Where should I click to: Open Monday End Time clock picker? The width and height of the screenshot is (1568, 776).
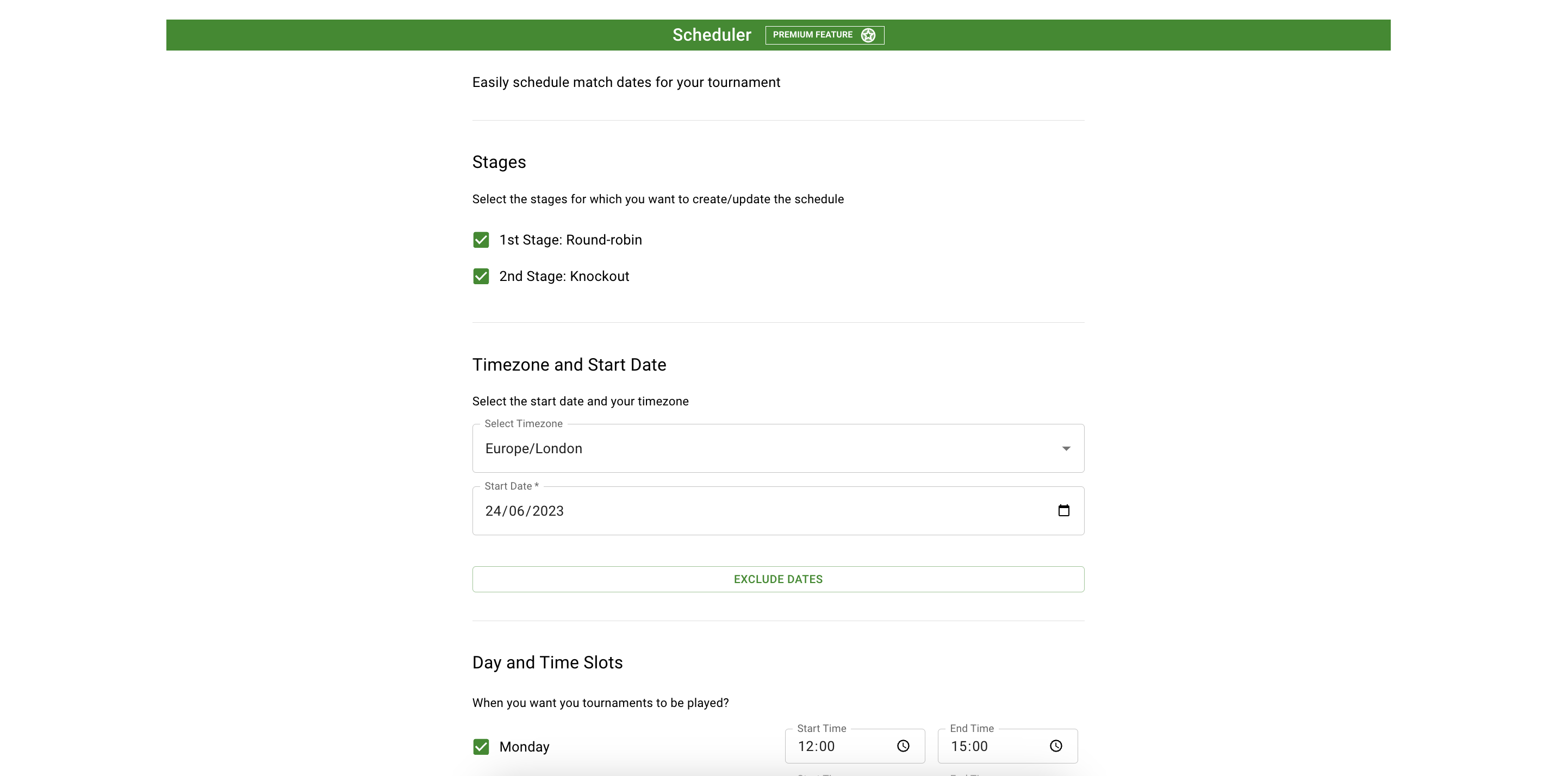1055,746
